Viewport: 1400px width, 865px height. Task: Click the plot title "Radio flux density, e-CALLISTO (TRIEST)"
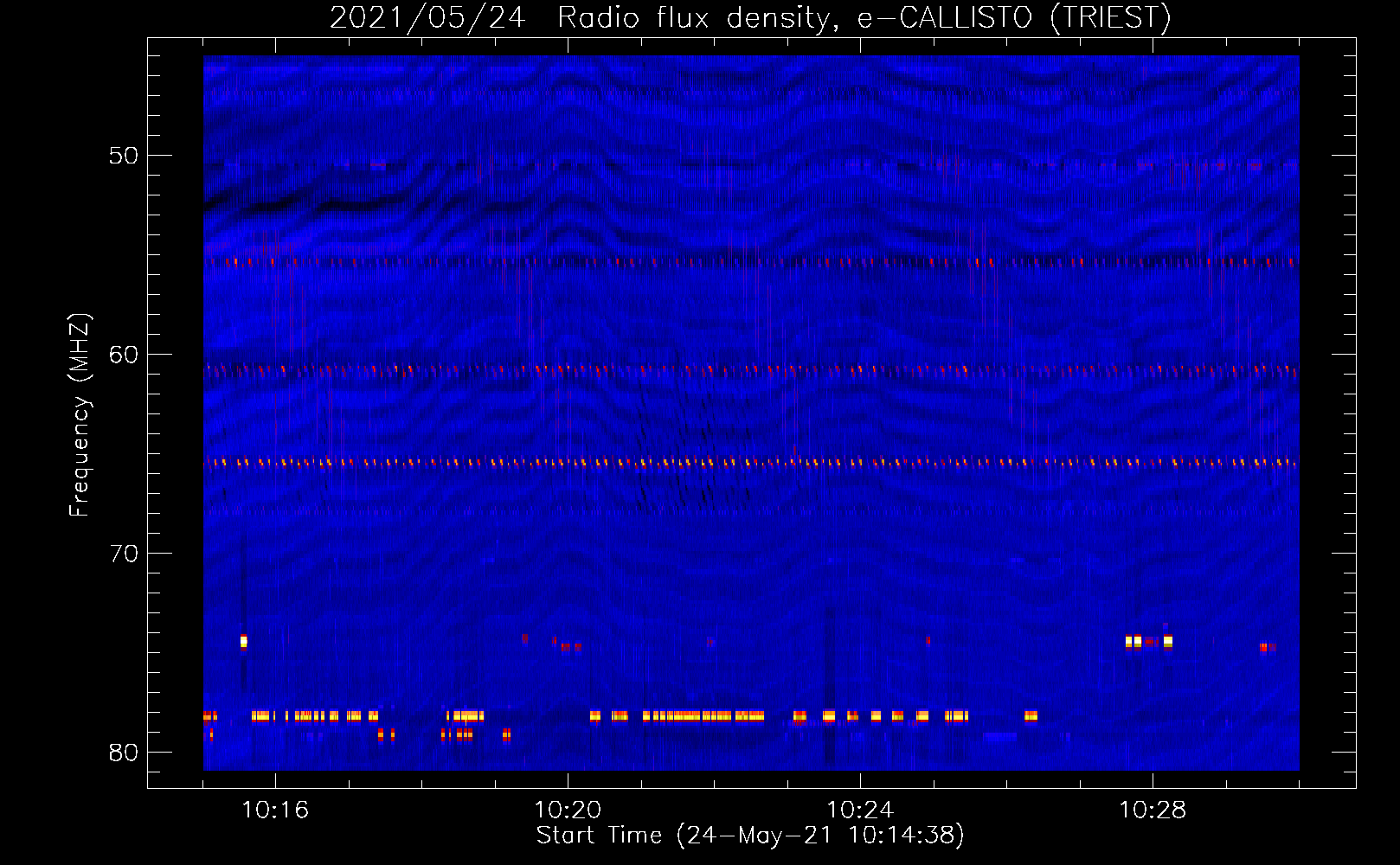[864, 18]
